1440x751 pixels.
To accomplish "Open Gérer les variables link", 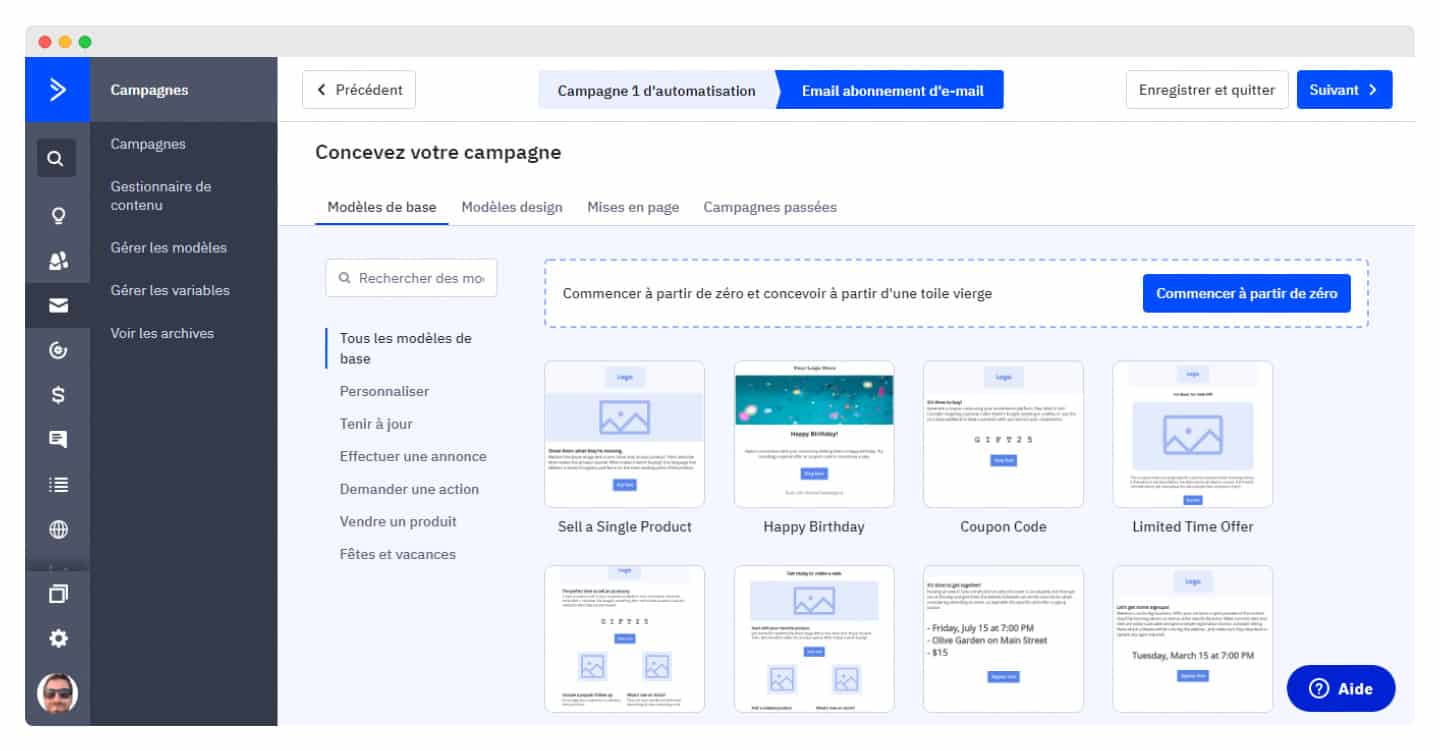I will (x=170, y=290).
